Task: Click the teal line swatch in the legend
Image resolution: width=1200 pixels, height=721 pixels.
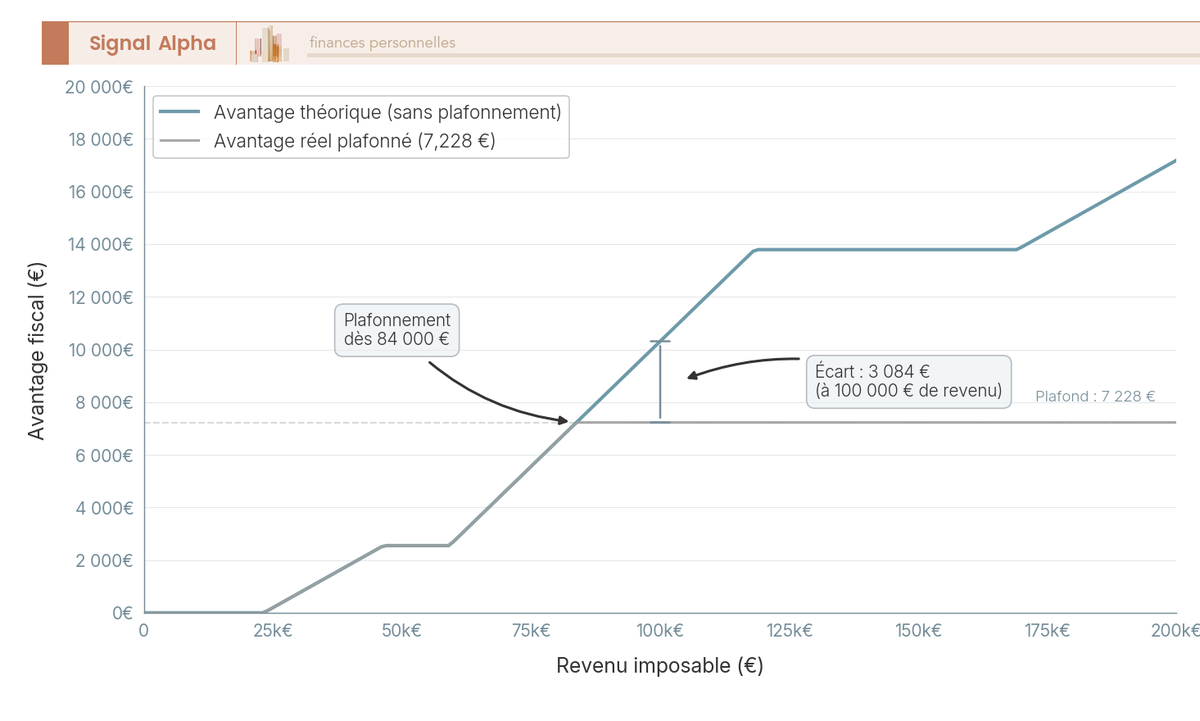Action: (x=180, y=112)
